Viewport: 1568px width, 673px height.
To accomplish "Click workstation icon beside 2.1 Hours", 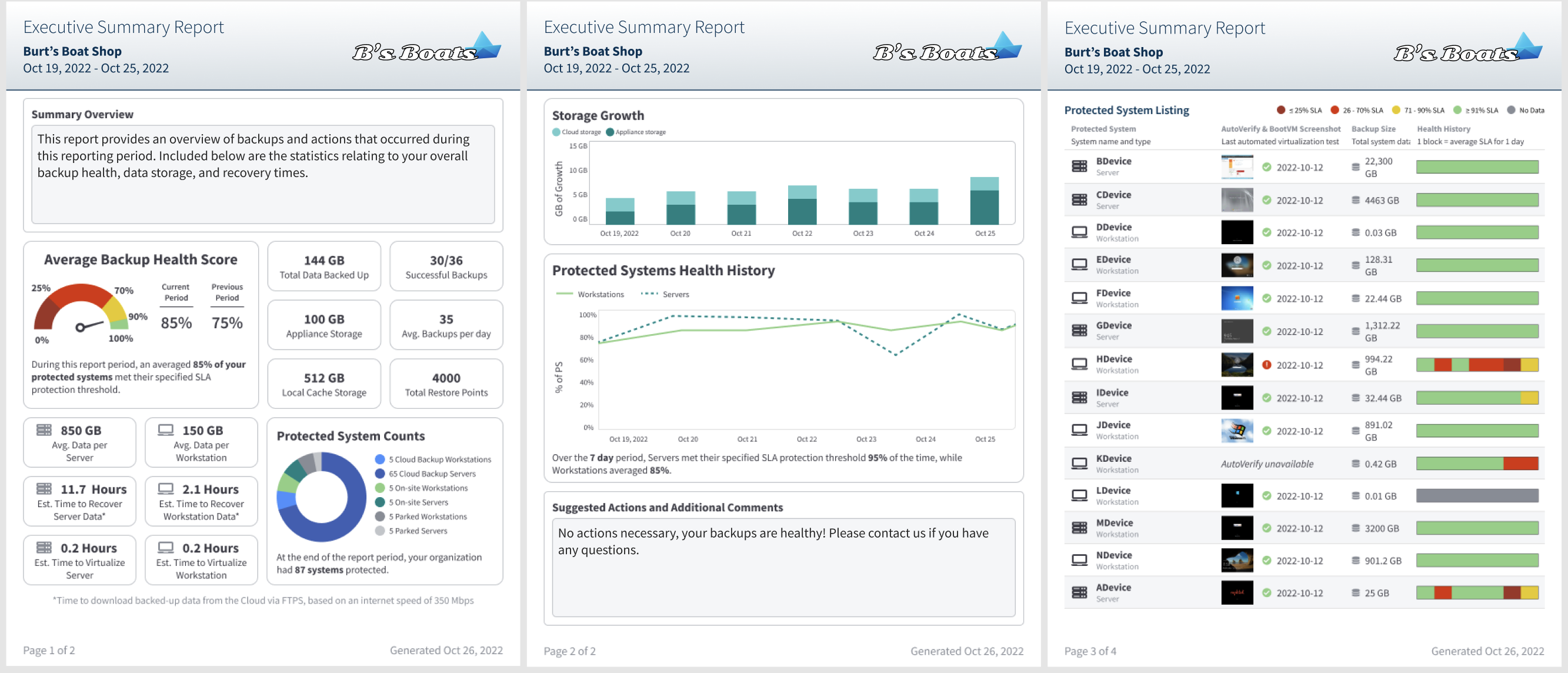I will point(166,488).
